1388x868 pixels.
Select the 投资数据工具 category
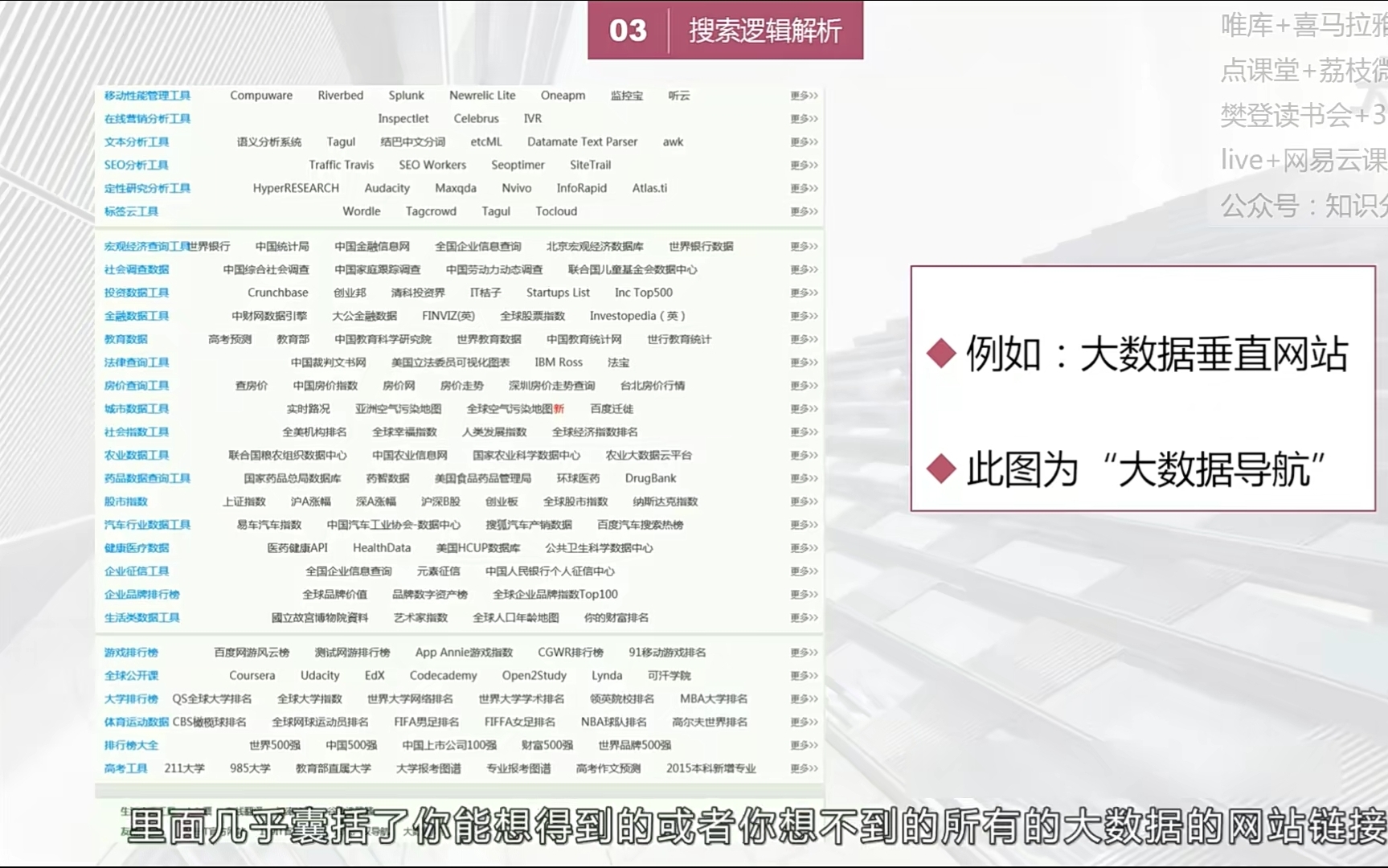(137, 293)
